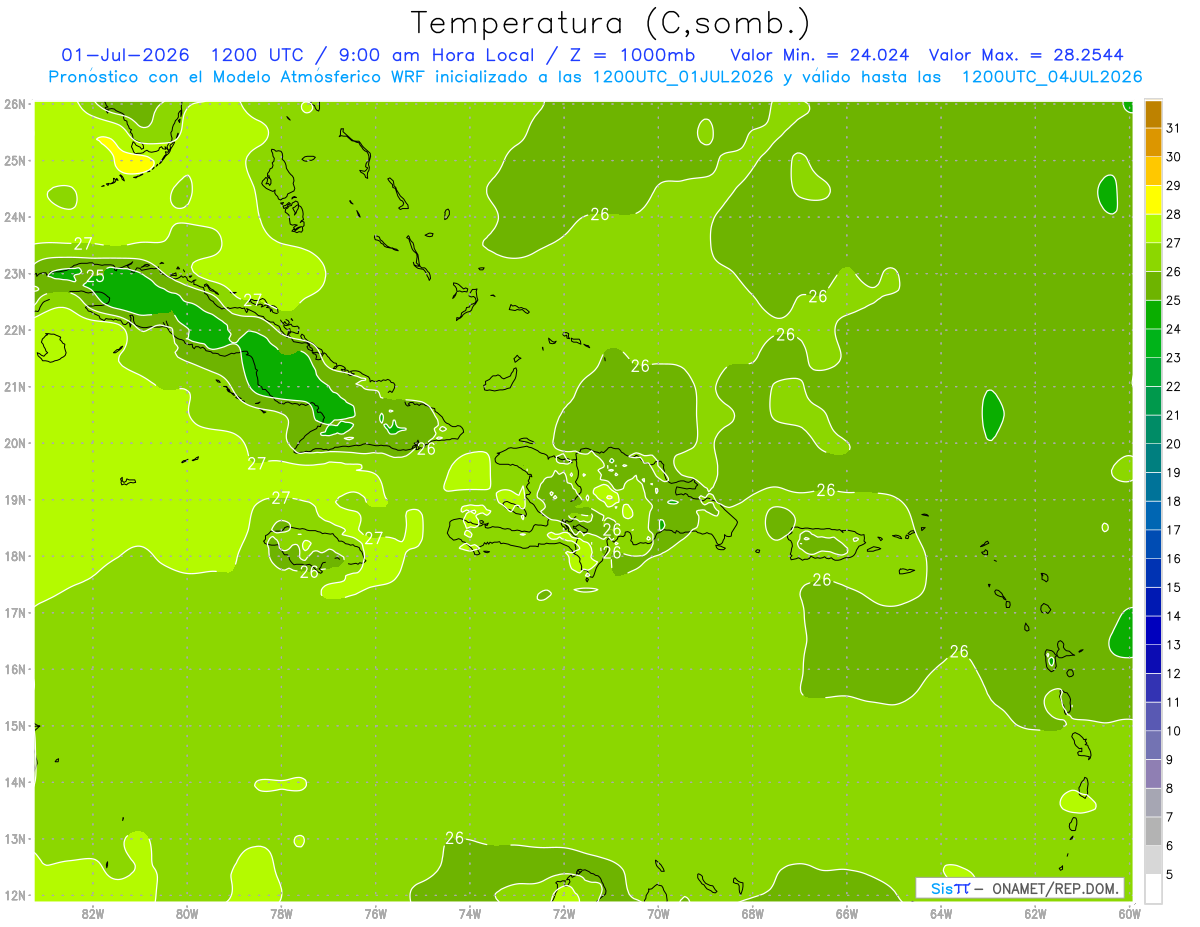The width and height of the screenshot is (1200, 927).
Task: Click the 22 value in color legend
Action: point(1173,386)
